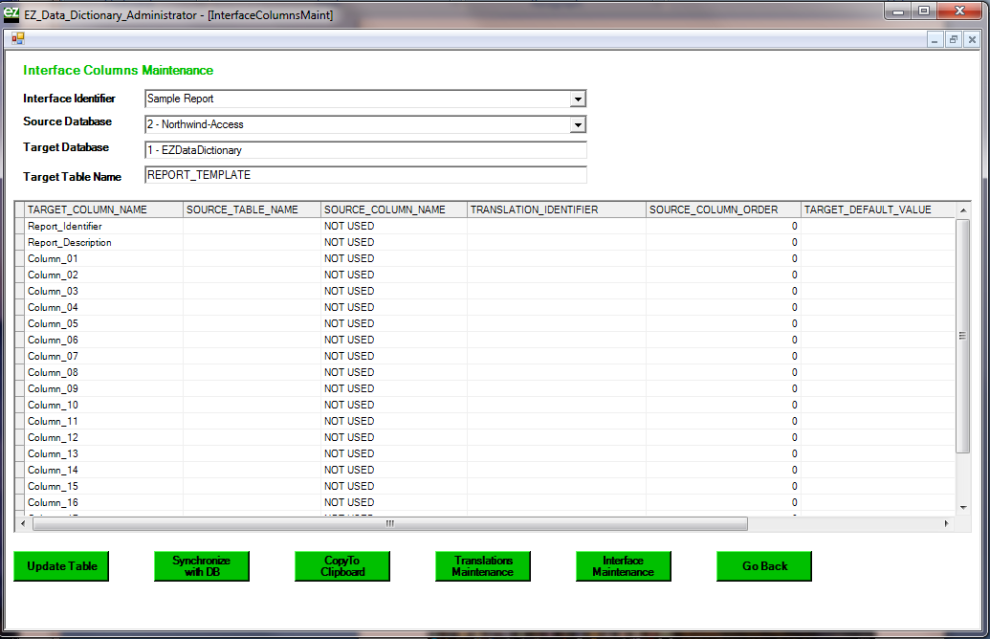Click the EZ application icon in title bar

(x=12, y=14)
